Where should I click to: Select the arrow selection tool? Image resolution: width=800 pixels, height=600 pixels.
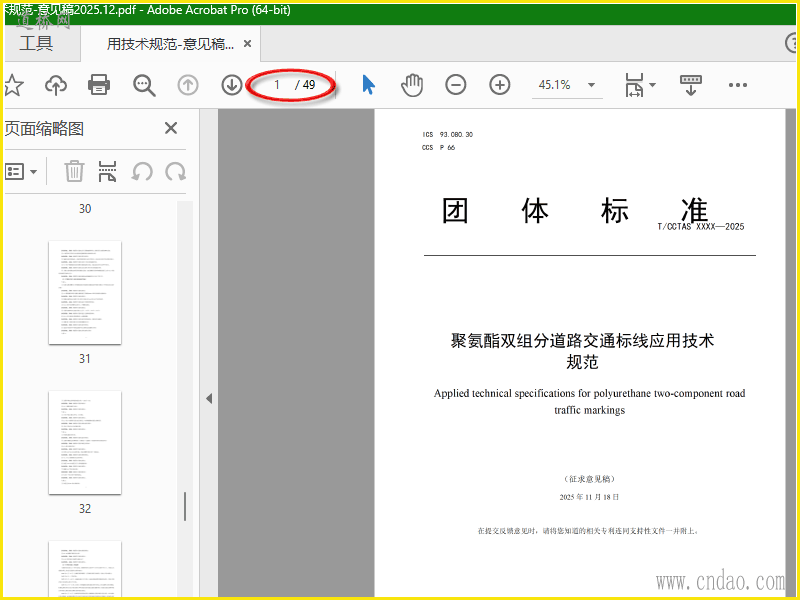pos(368,85)
